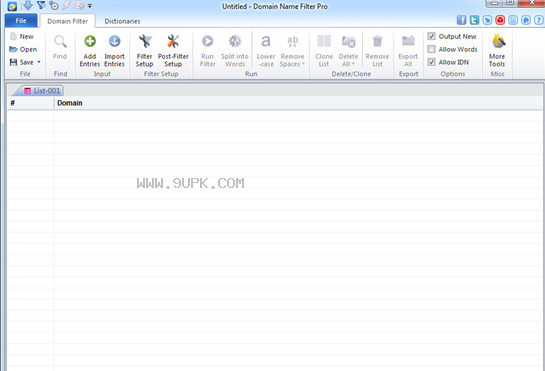Click the home icon near the help button
This screenshot has width=545, height=371.
click(x=526, y=20)
